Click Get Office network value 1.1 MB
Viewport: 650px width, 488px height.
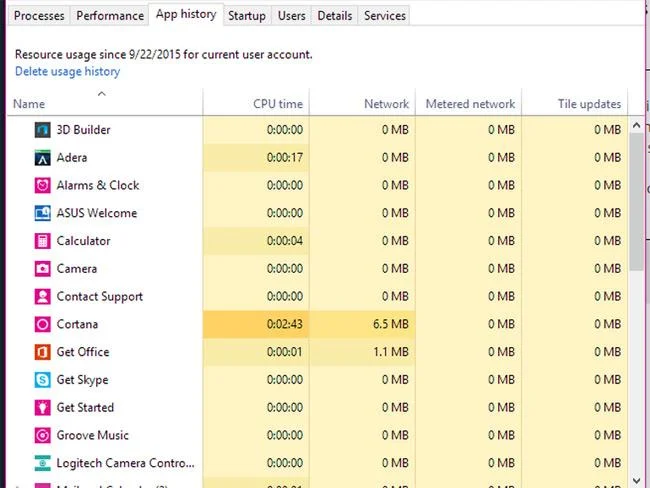click(390, 352)
